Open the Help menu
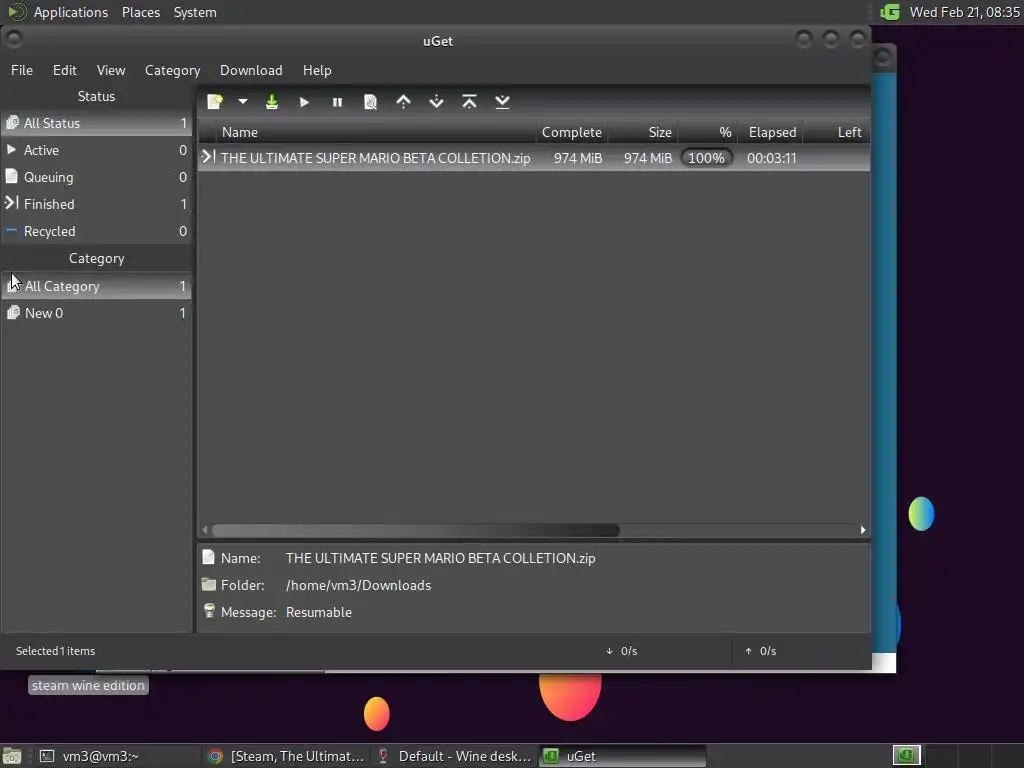 317,70
